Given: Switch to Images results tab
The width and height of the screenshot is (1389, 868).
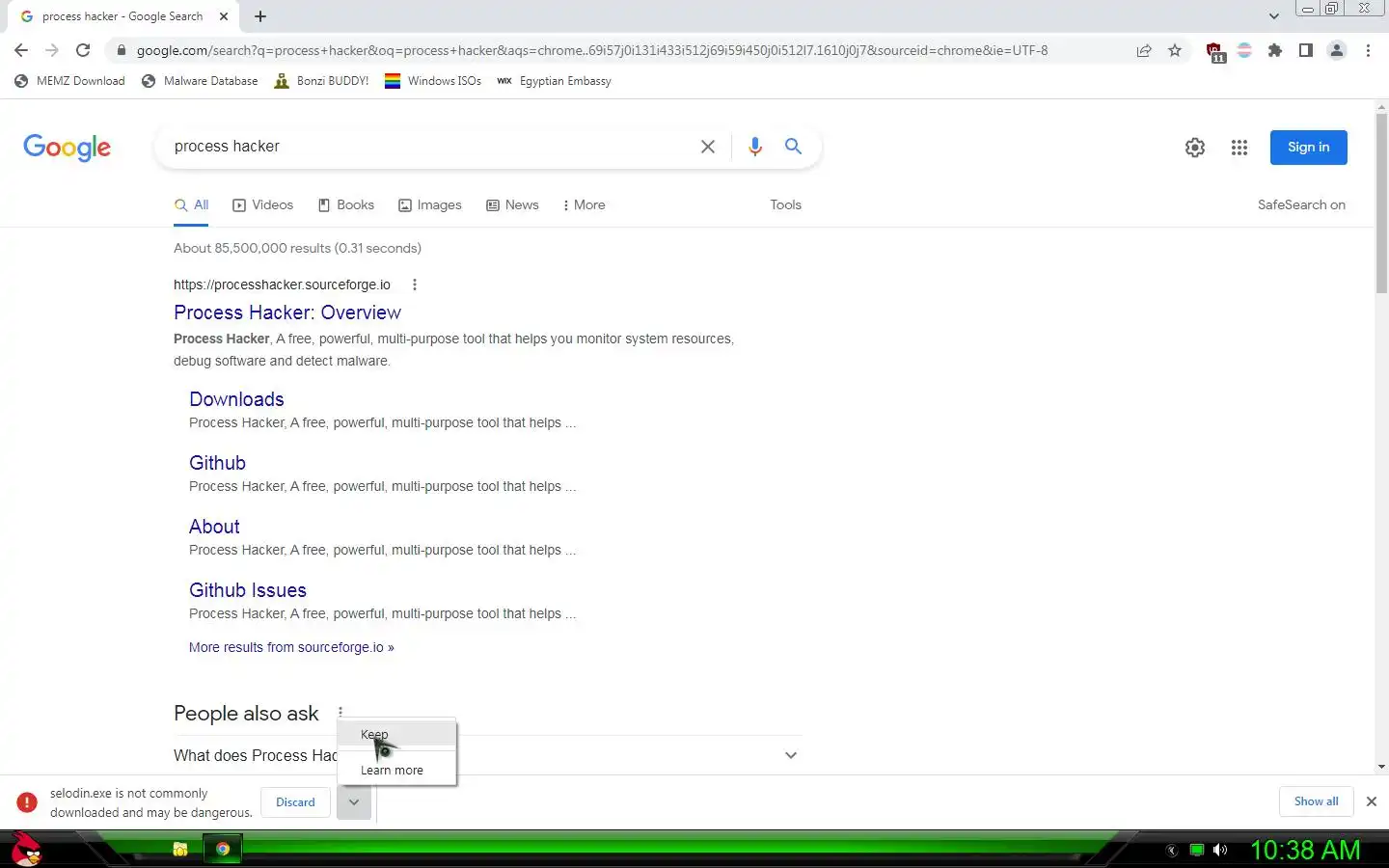Looking at the screenshot, I should point(429,204).
